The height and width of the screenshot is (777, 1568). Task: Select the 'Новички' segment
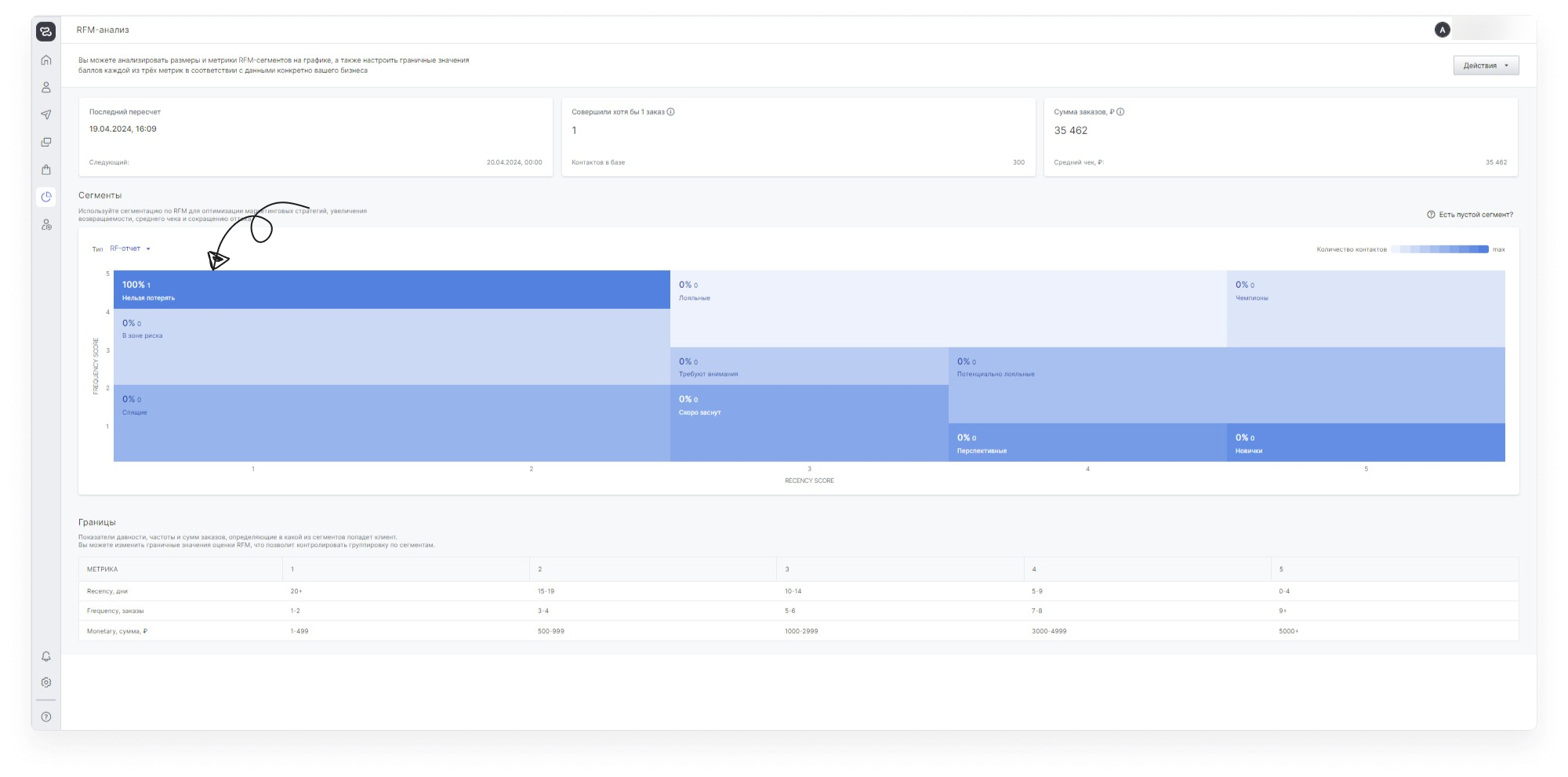point(1366,442)
